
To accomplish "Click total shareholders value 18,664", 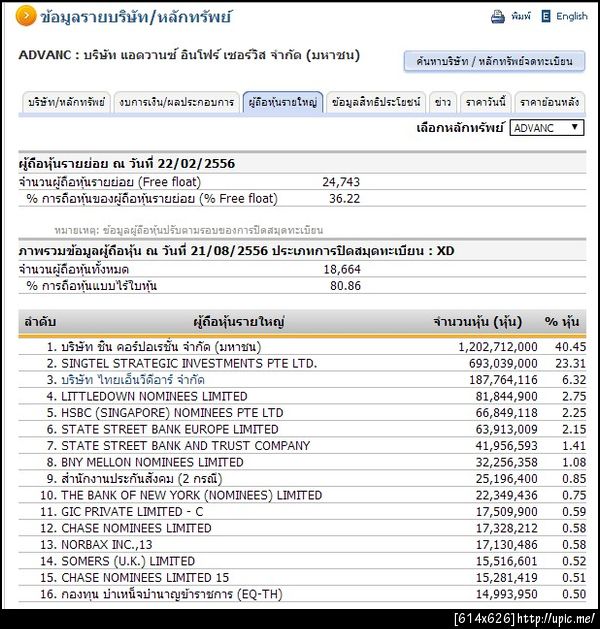I will (342, 269).
